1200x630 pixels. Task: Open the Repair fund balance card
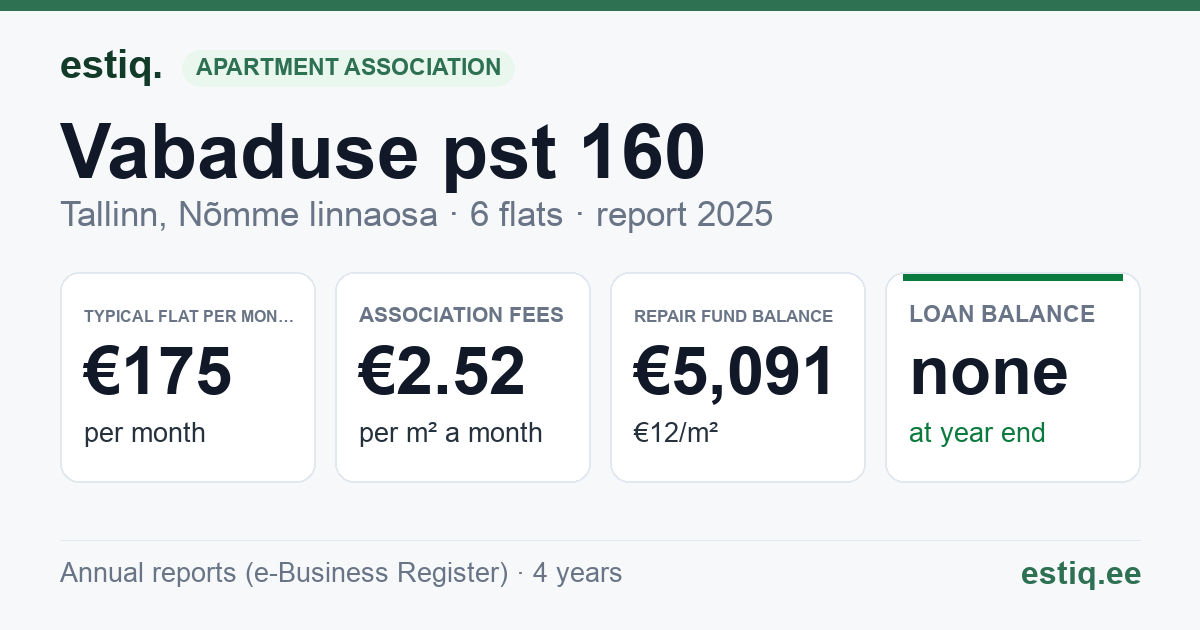pos(738,377)
